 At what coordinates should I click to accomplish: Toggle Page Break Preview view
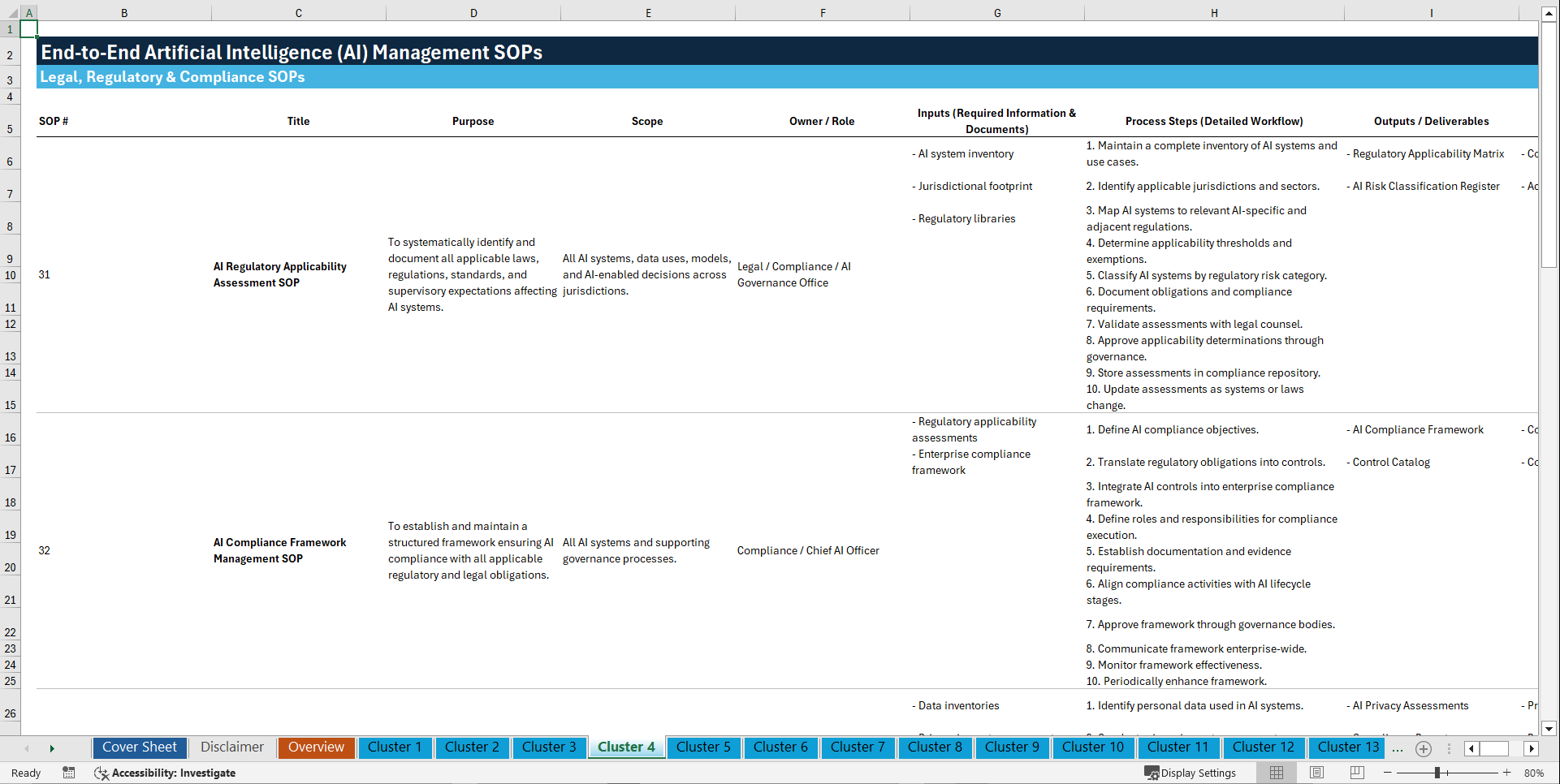(1357, 773)
